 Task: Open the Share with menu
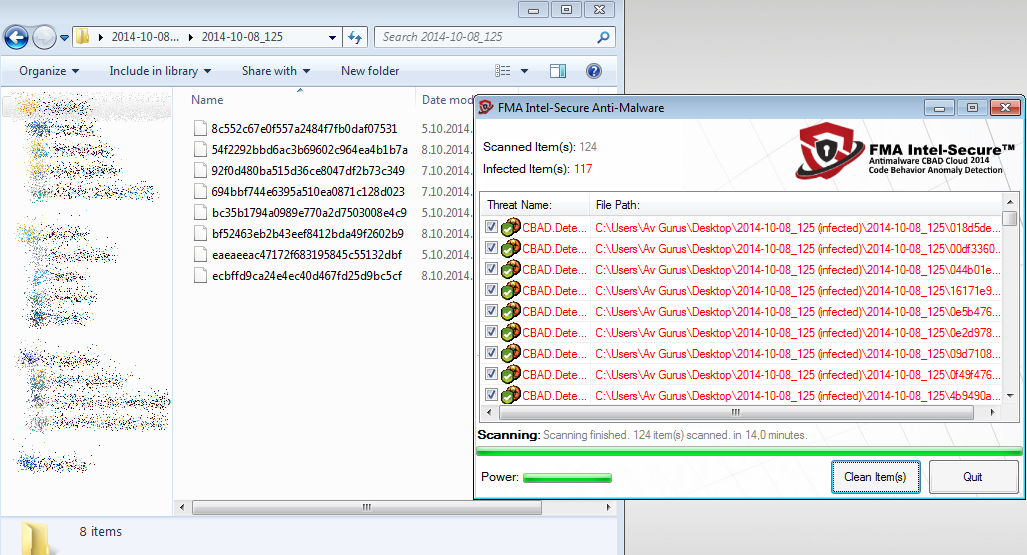276,71
